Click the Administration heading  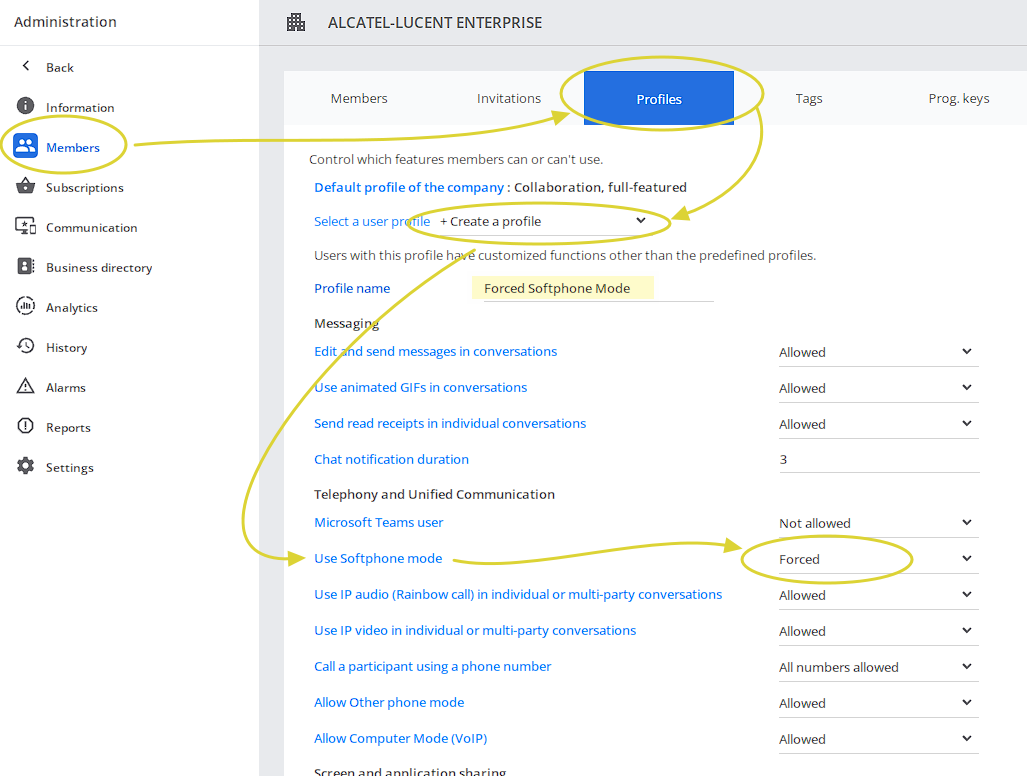point(65,22)
